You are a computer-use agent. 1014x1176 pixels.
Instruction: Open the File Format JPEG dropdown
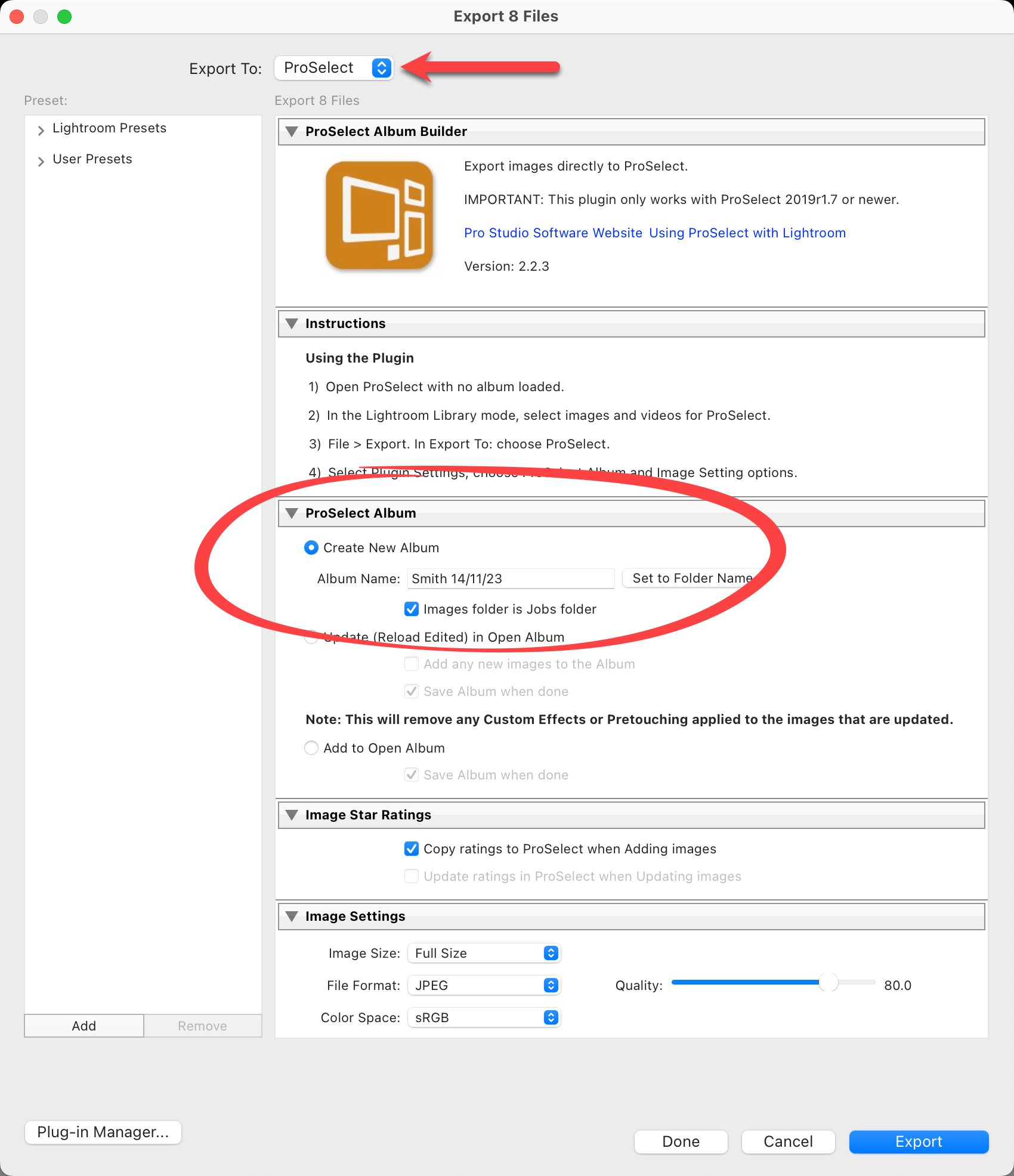click(484, 985)
